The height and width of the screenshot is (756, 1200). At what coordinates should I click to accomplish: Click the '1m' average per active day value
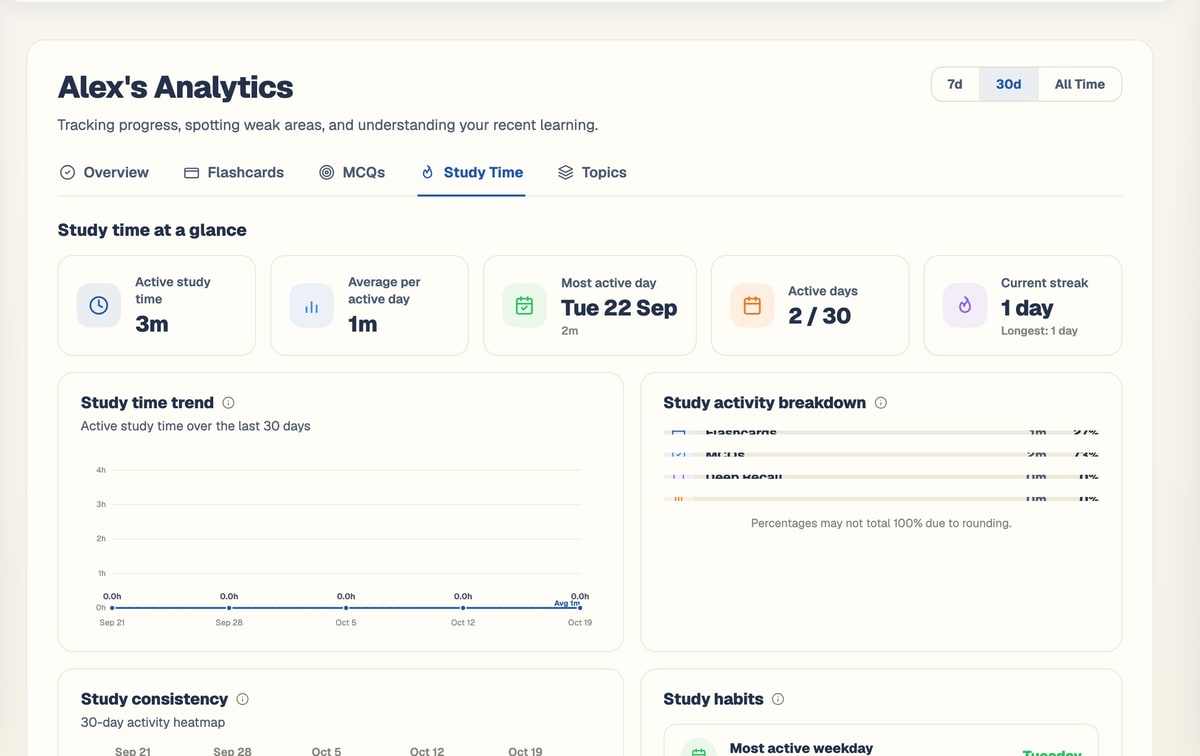(363, 324)
